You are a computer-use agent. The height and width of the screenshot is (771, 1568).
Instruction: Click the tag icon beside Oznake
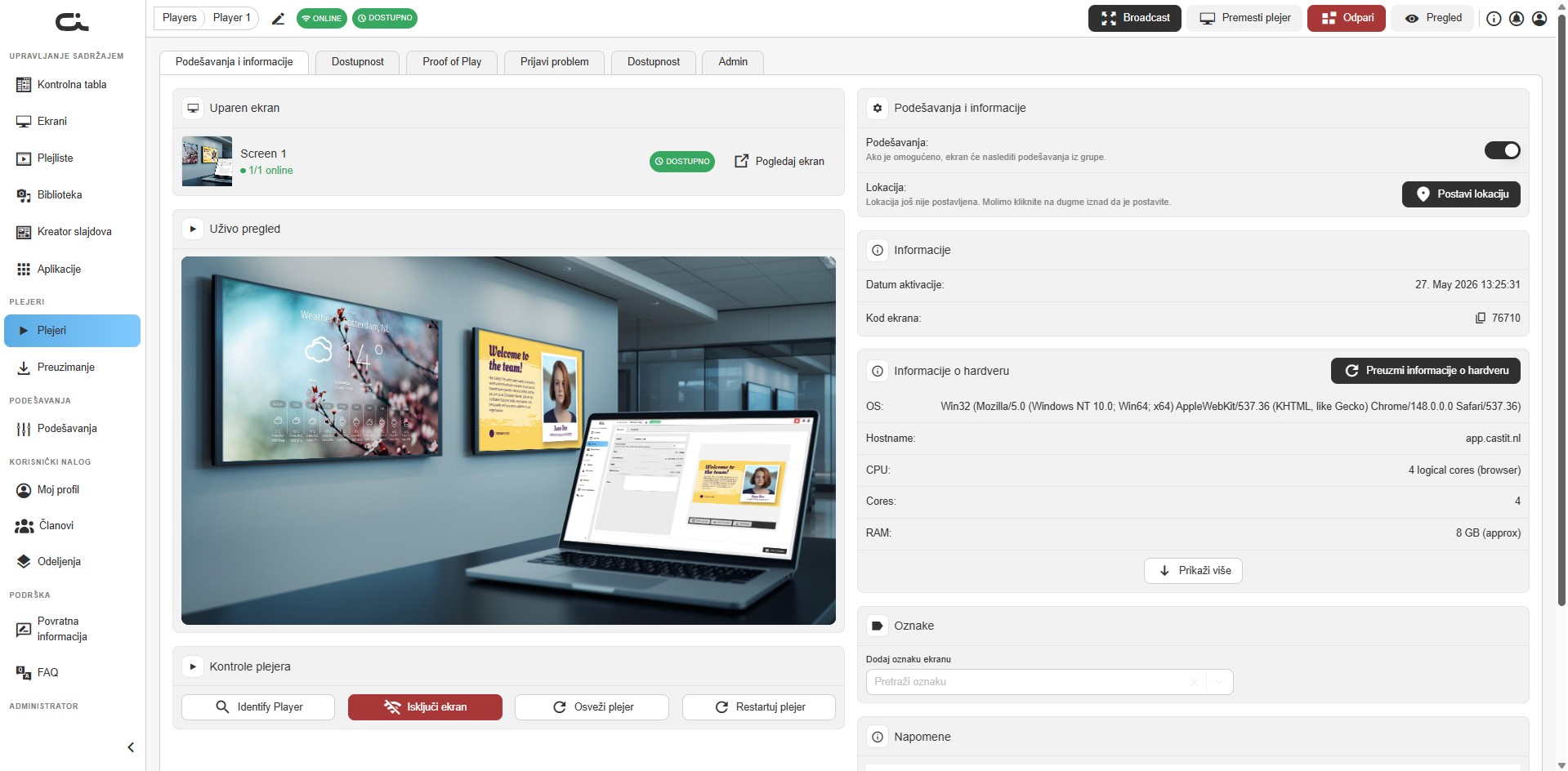click(x=878, y=626)
